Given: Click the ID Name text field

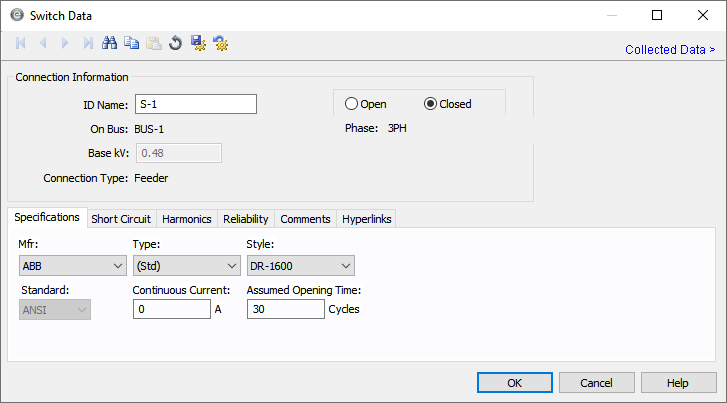Looking at the screenshot, I should pyautogui.click(x=195, y=104).
